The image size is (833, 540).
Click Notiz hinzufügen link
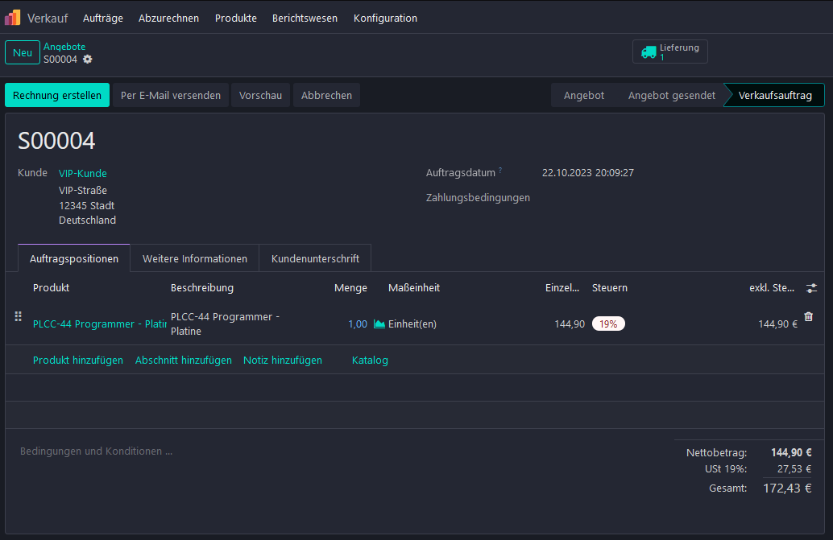coord(283,360)
